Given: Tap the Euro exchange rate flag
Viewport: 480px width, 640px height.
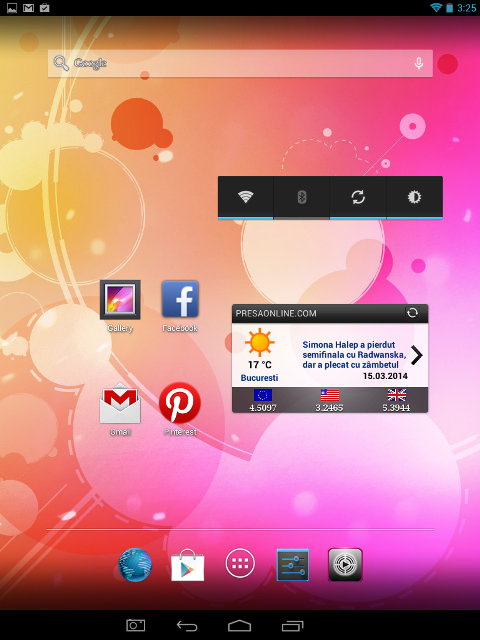Looking at the screenshot, I should [263, 395].
